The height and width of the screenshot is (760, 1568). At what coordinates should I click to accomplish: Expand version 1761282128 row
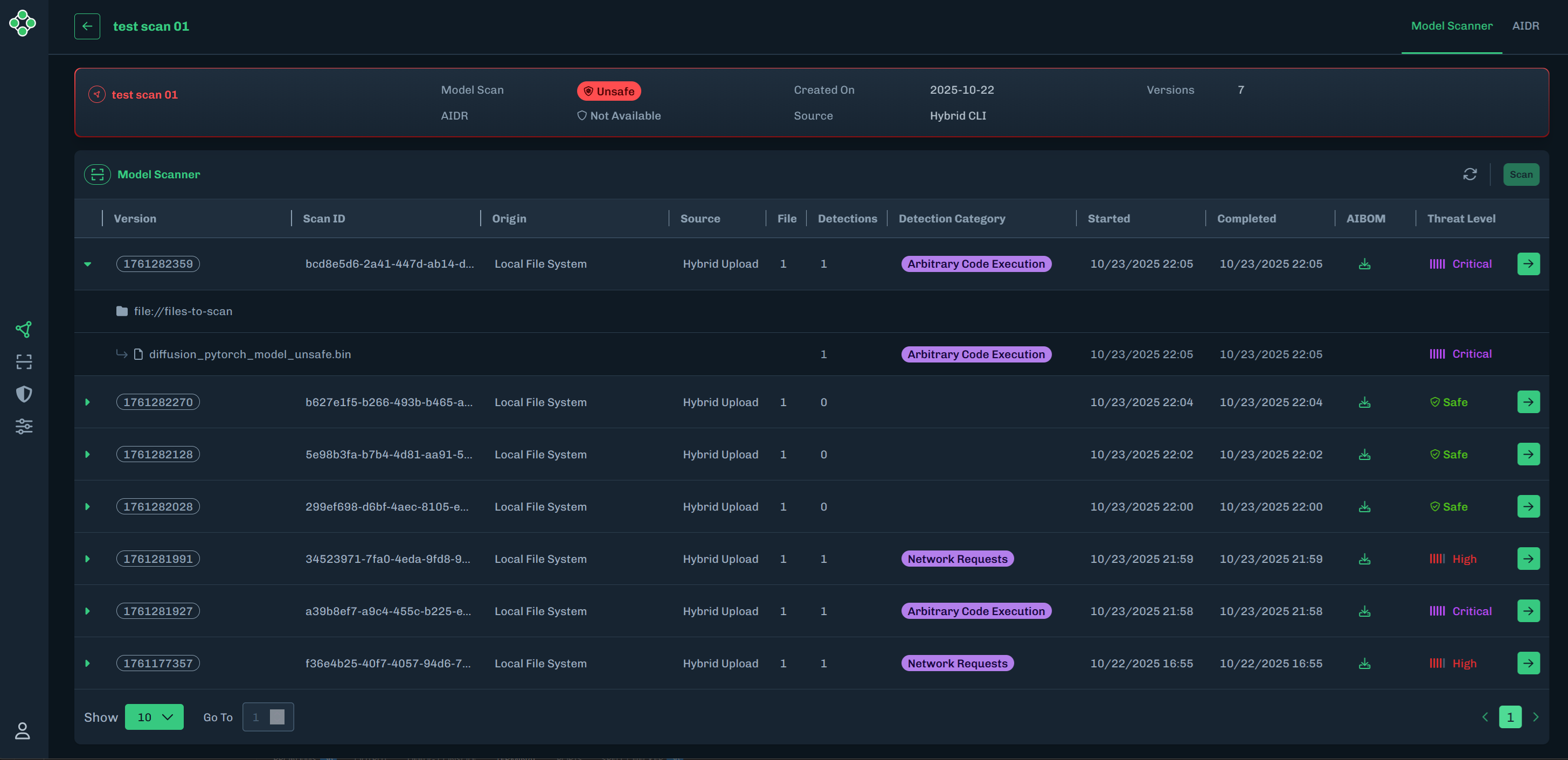tap(88, 455)
